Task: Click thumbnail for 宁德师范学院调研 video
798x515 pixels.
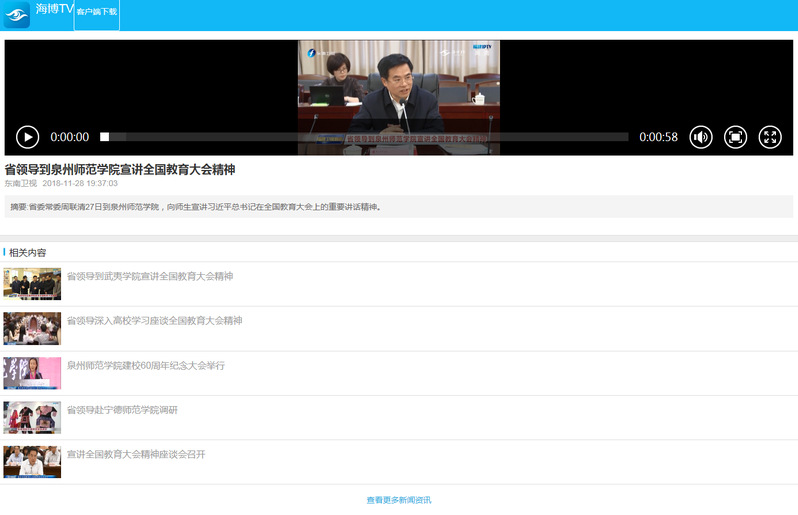Action: point(32,417)
